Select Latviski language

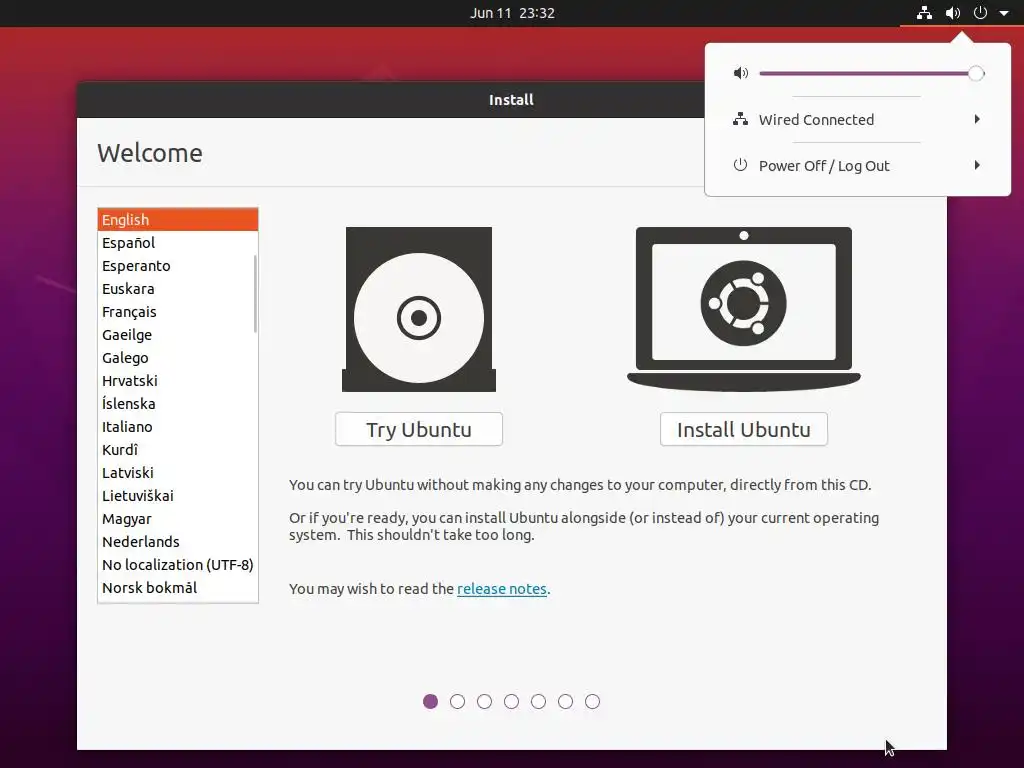(x=176, y=473)
